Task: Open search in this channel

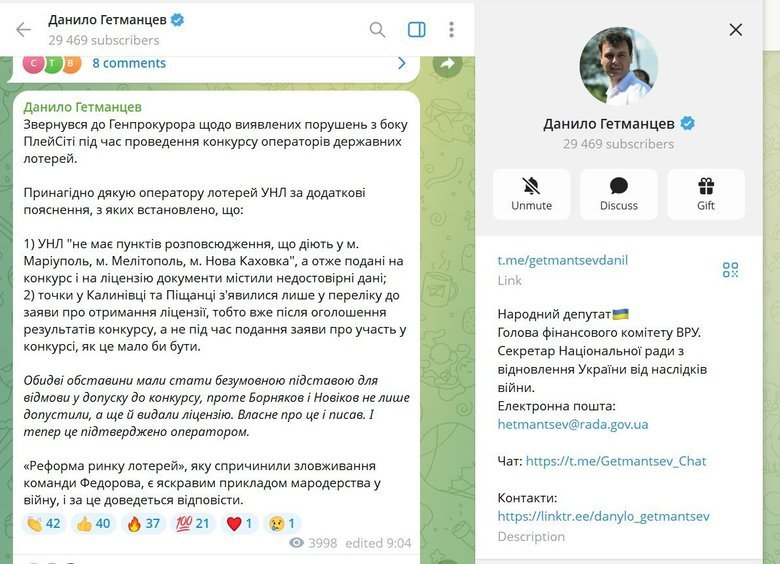Action: tap(377, 30)
